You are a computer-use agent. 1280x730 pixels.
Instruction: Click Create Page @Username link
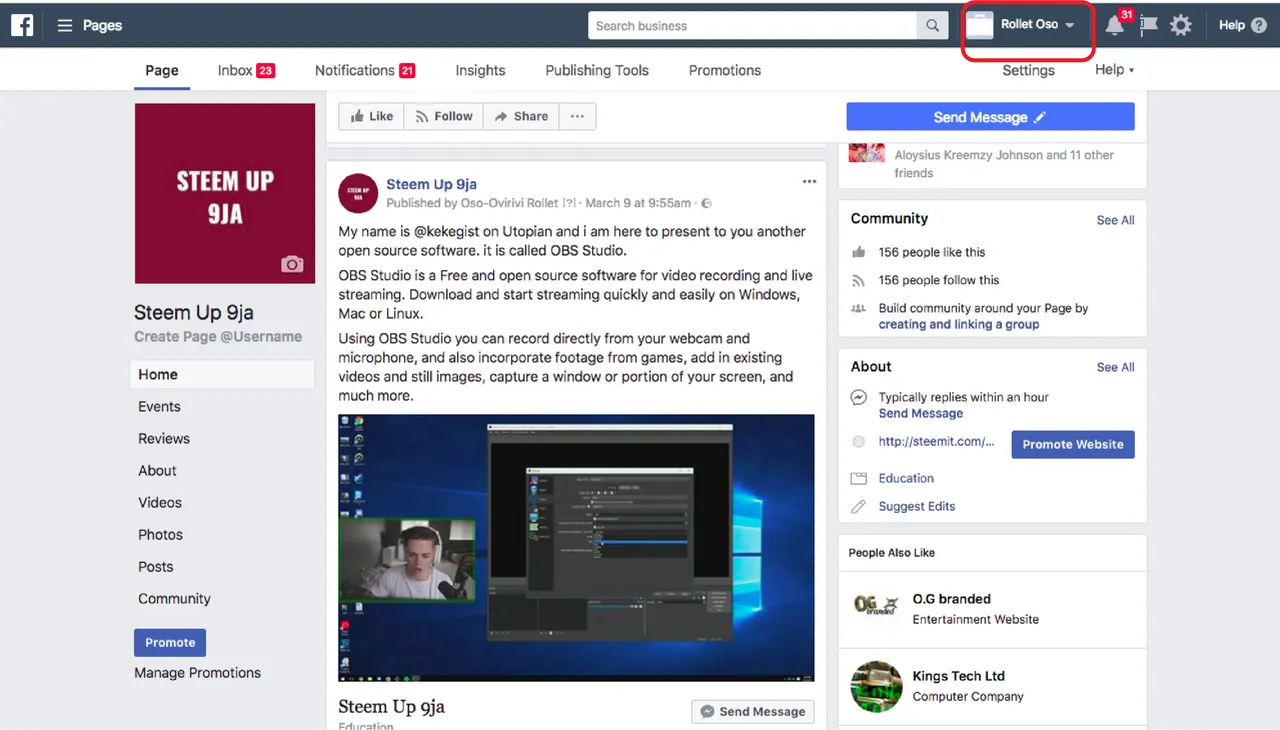pyautogui.click(x=218, y=337)
